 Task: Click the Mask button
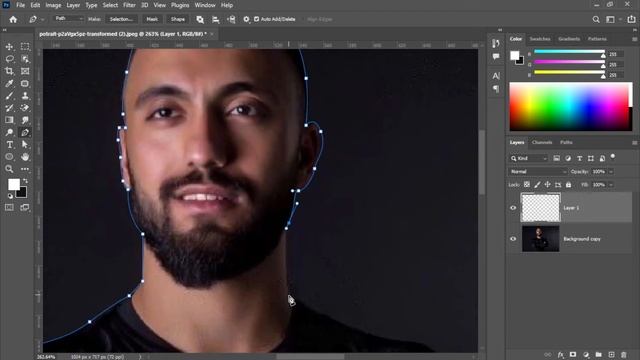pos(152,19)
